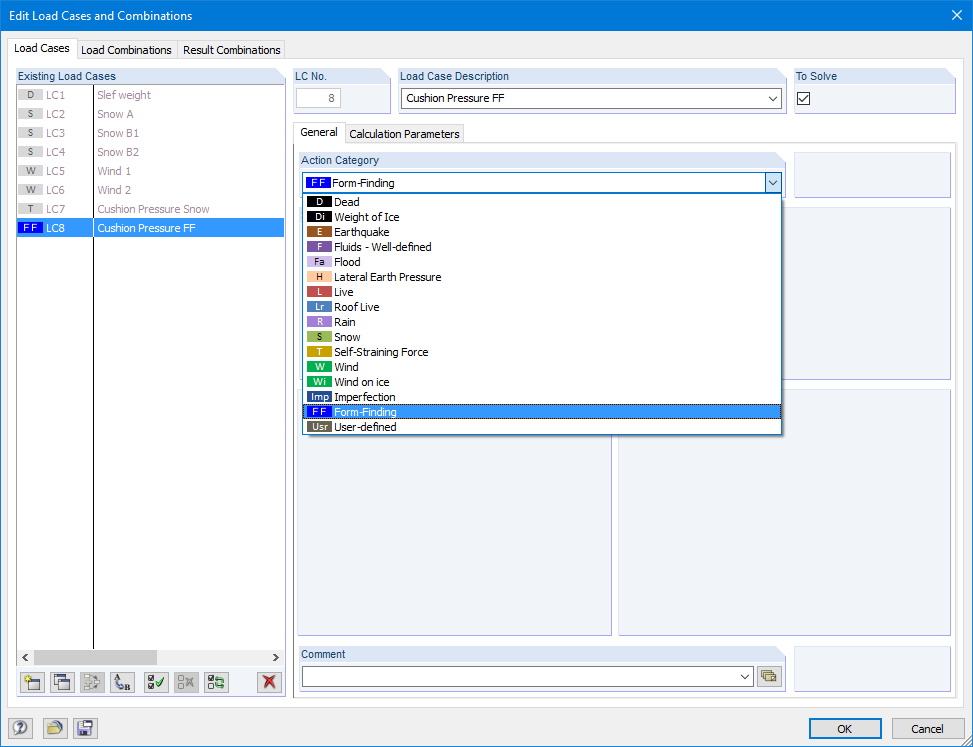973x747 pixels.
Task: Click the W badge of LC6
Action: [x=30, y=190]
